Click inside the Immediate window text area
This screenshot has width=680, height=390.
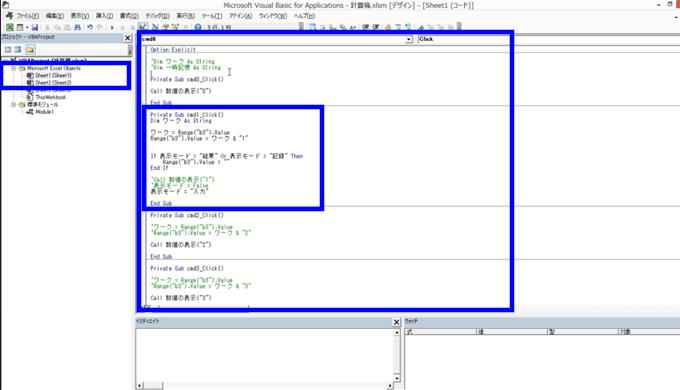click(x=264, y=355)
